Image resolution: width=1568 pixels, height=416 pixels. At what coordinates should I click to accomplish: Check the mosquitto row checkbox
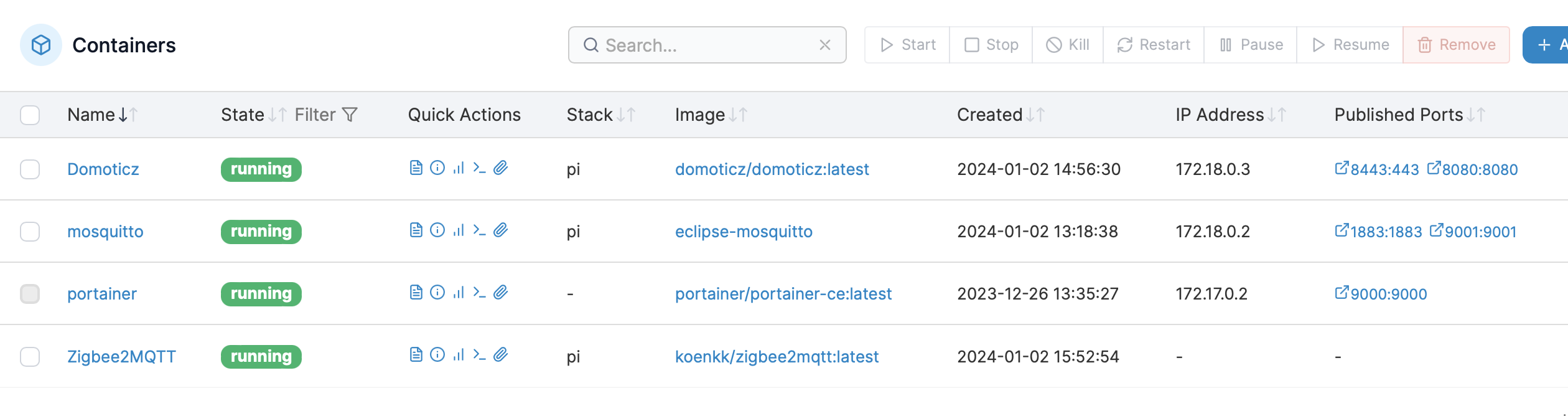tap(30, 232)
